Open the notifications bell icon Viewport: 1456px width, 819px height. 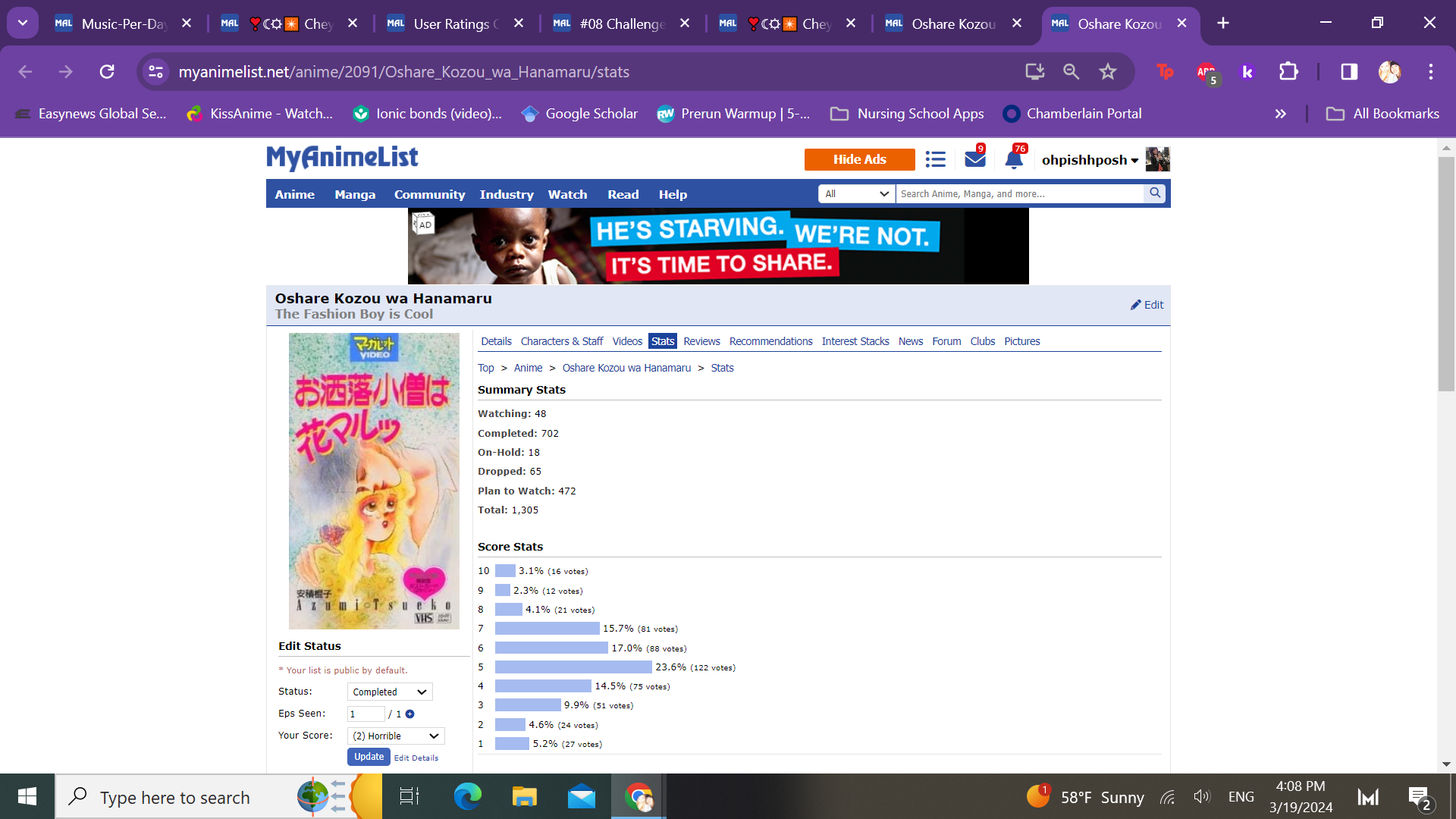point(1013,159)
